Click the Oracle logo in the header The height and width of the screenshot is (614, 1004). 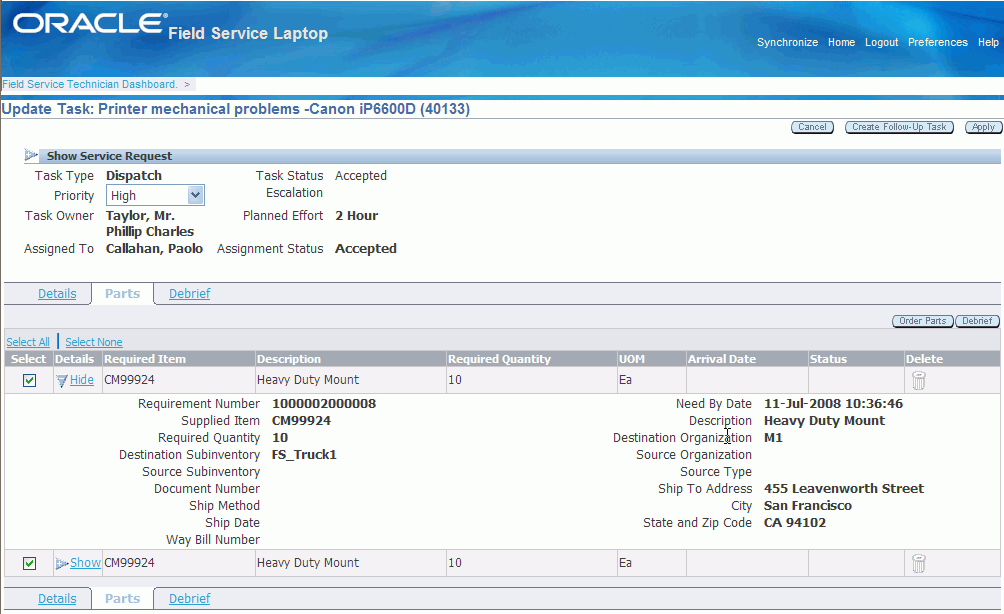(89, 24)
